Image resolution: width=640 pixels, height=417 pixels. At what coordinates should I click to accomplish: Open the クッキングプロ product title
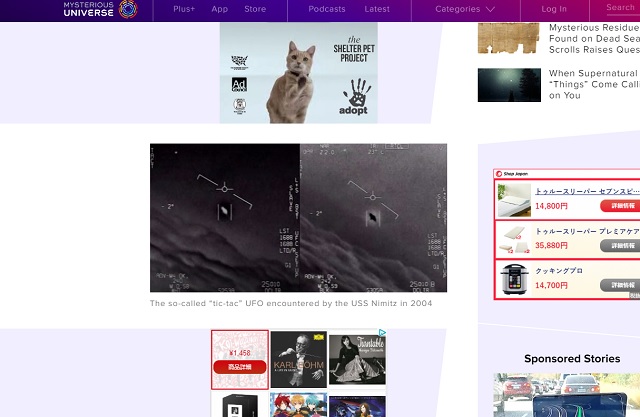click(x=559, y=271)
